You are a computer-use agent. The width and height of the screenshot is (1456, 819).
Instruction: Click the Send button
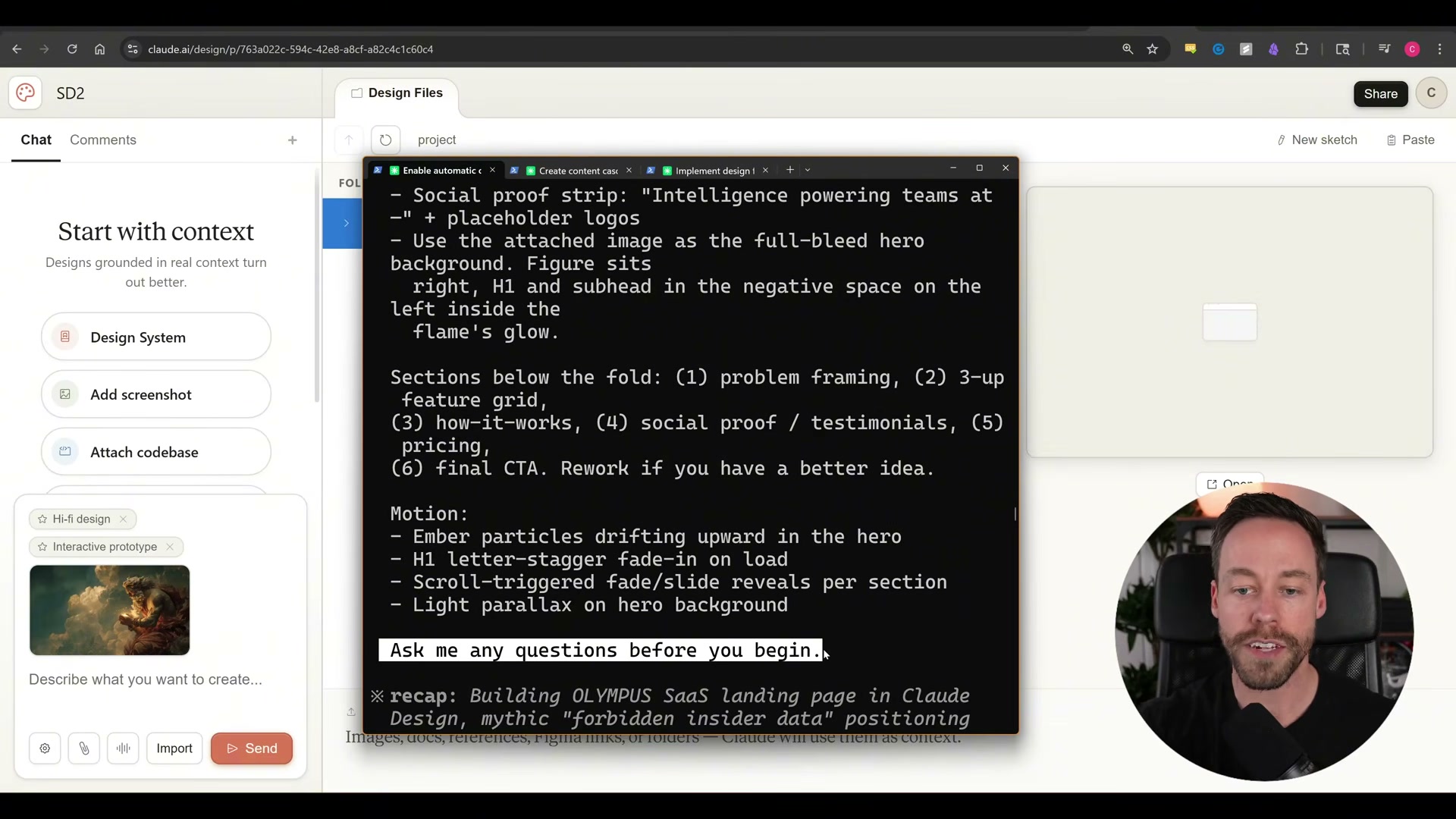252,748
